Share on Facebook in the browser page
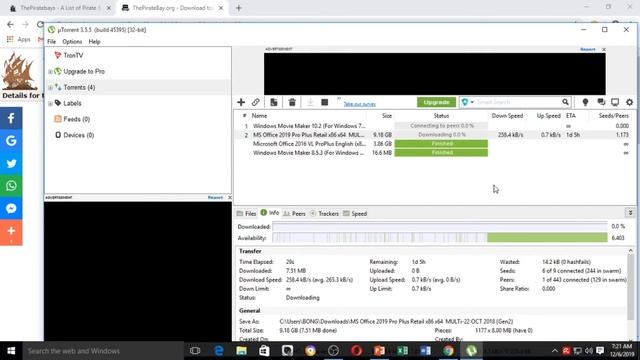The height and width of the screenshot is (360, 640). 11,118
